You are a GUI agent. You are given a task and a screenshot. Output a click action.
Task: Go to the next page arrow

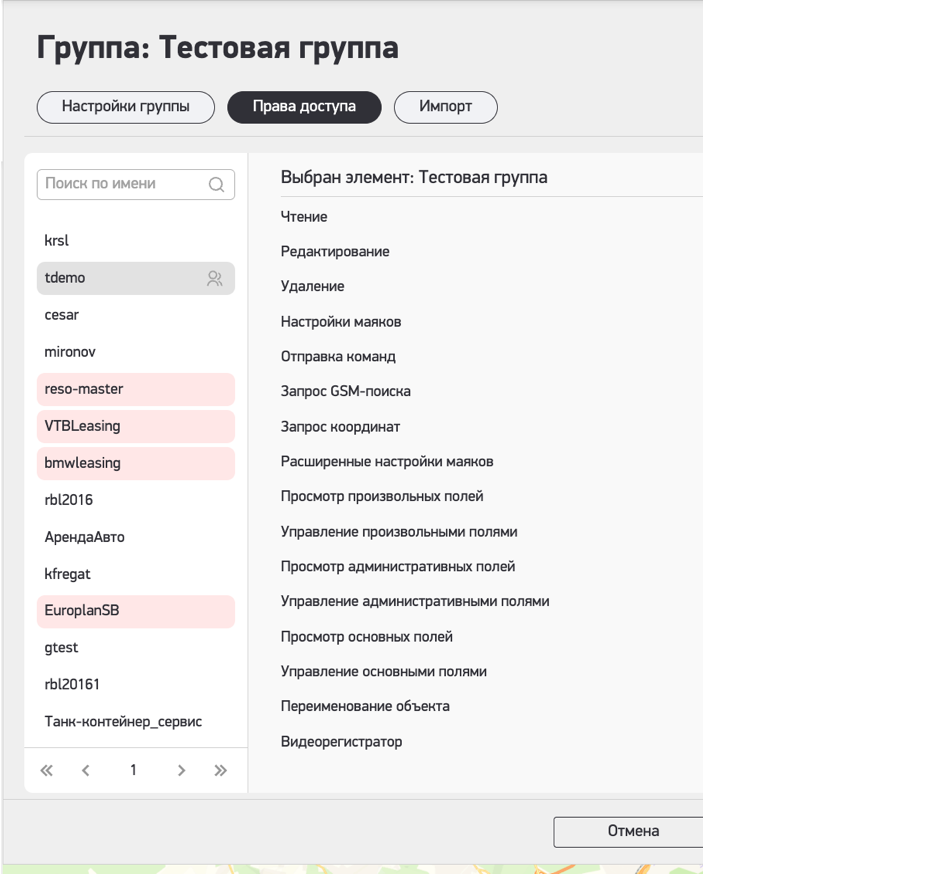[x=181, y=770]
